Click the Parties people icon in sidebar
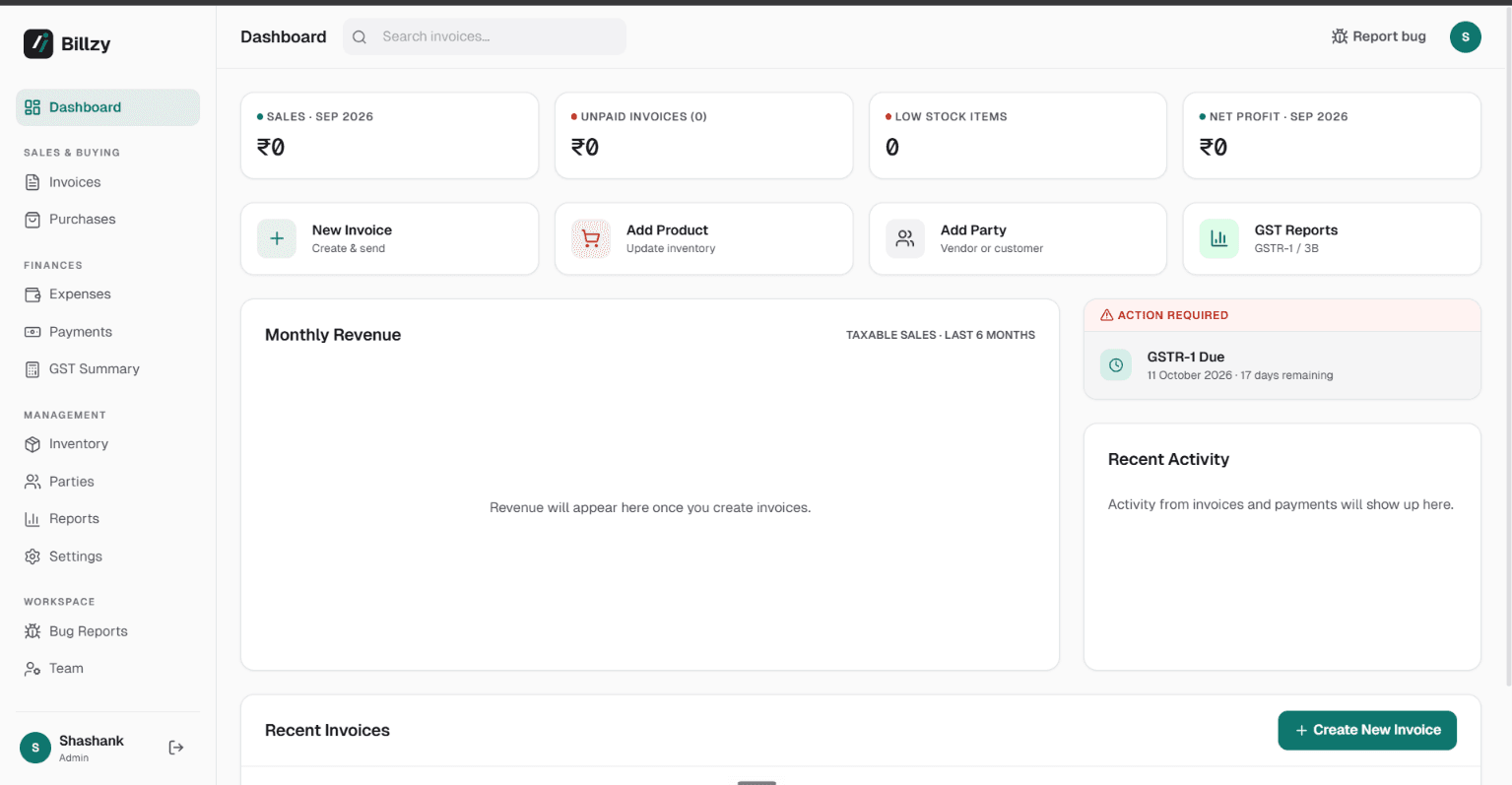This screenshot has height=785, width=1512. coord(33,482)
